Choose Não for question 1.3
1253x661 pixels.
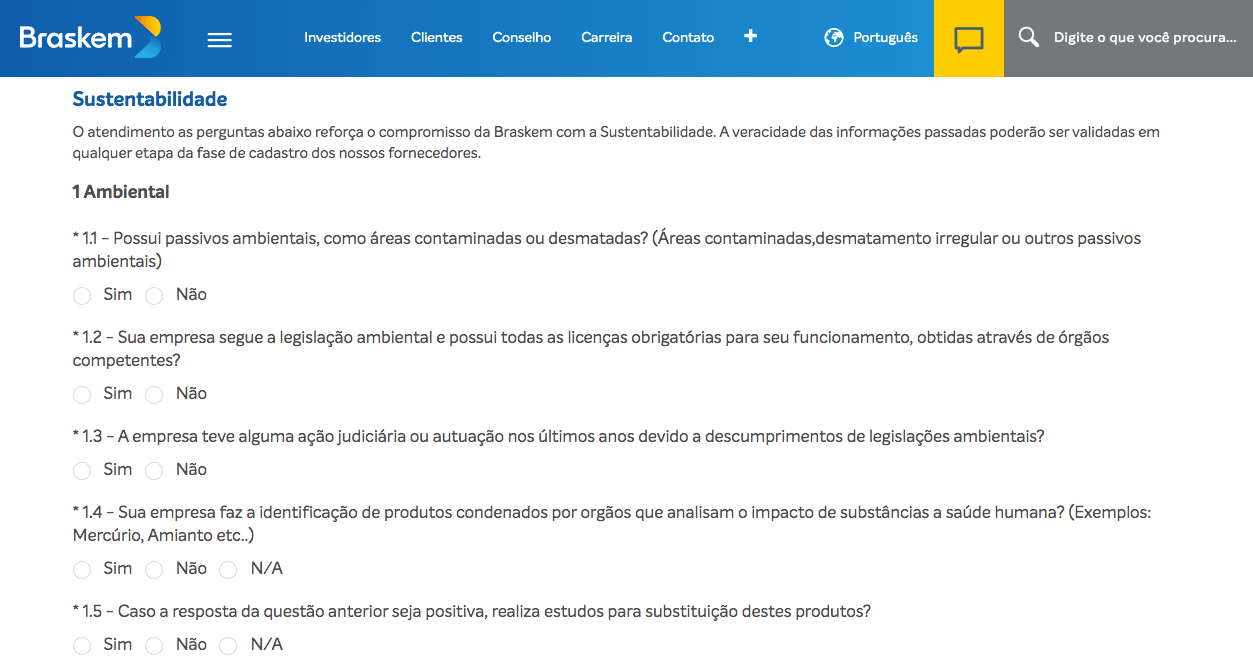point(154,471)
